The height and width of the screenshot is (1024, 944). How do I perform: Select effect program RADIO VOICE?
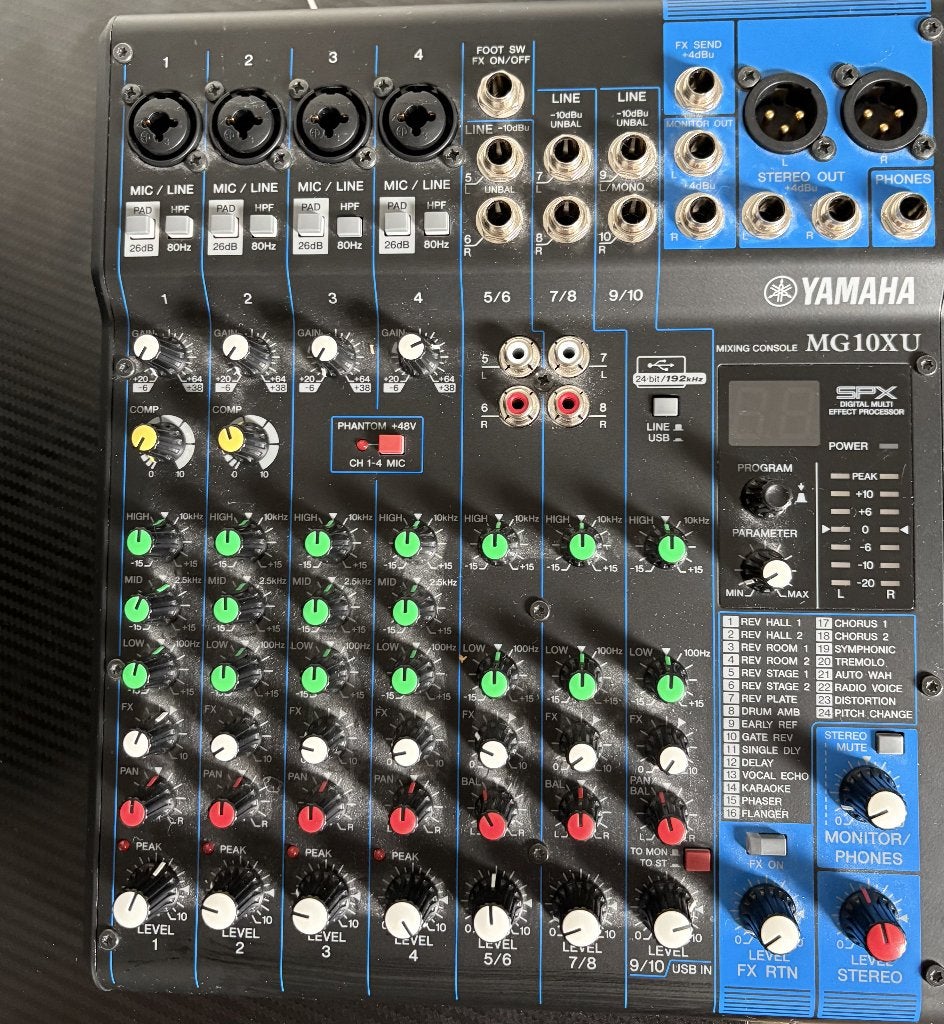pyautogui.click(x=860, y=688)
